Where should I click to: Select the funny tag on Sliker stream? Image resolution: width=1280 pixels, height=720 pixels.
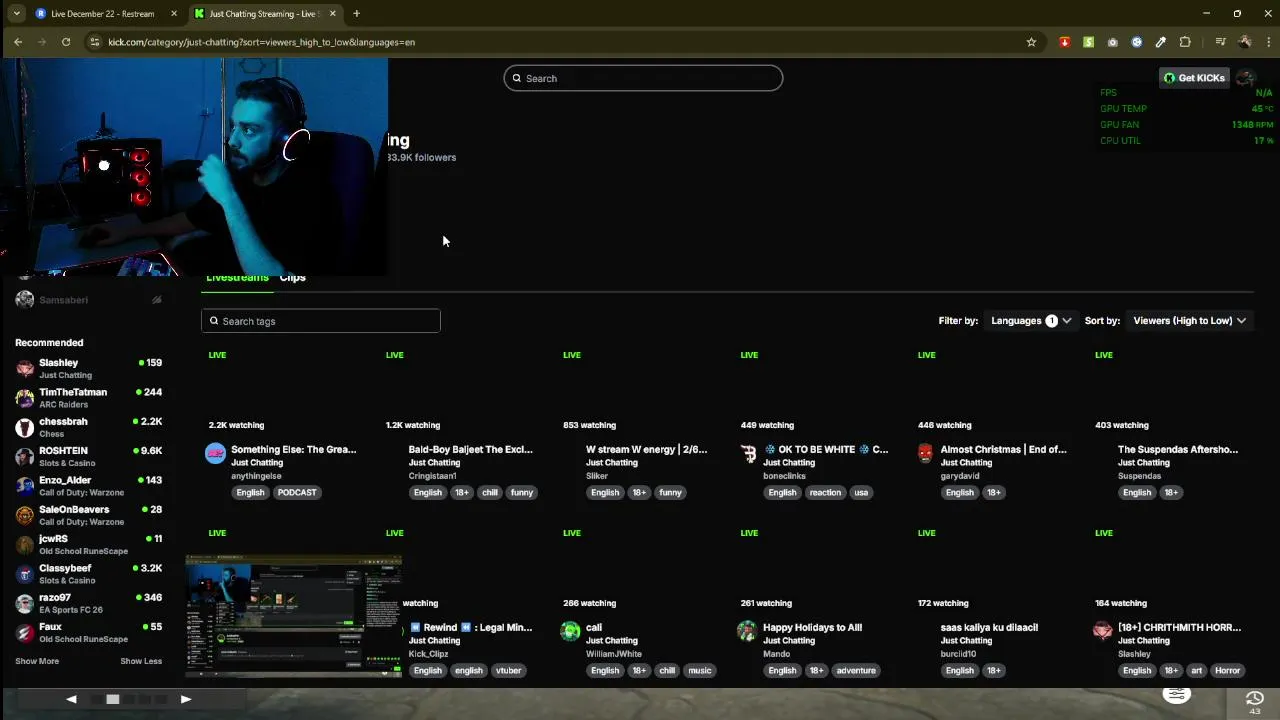tap(670, 492)
